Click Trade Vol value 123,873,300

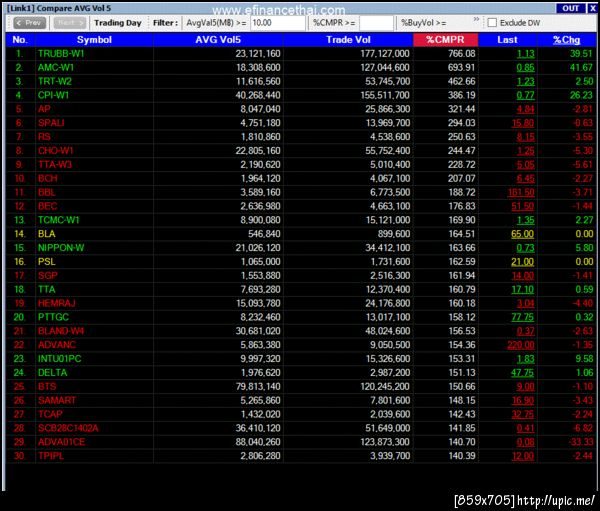click(x=385, y=442)
